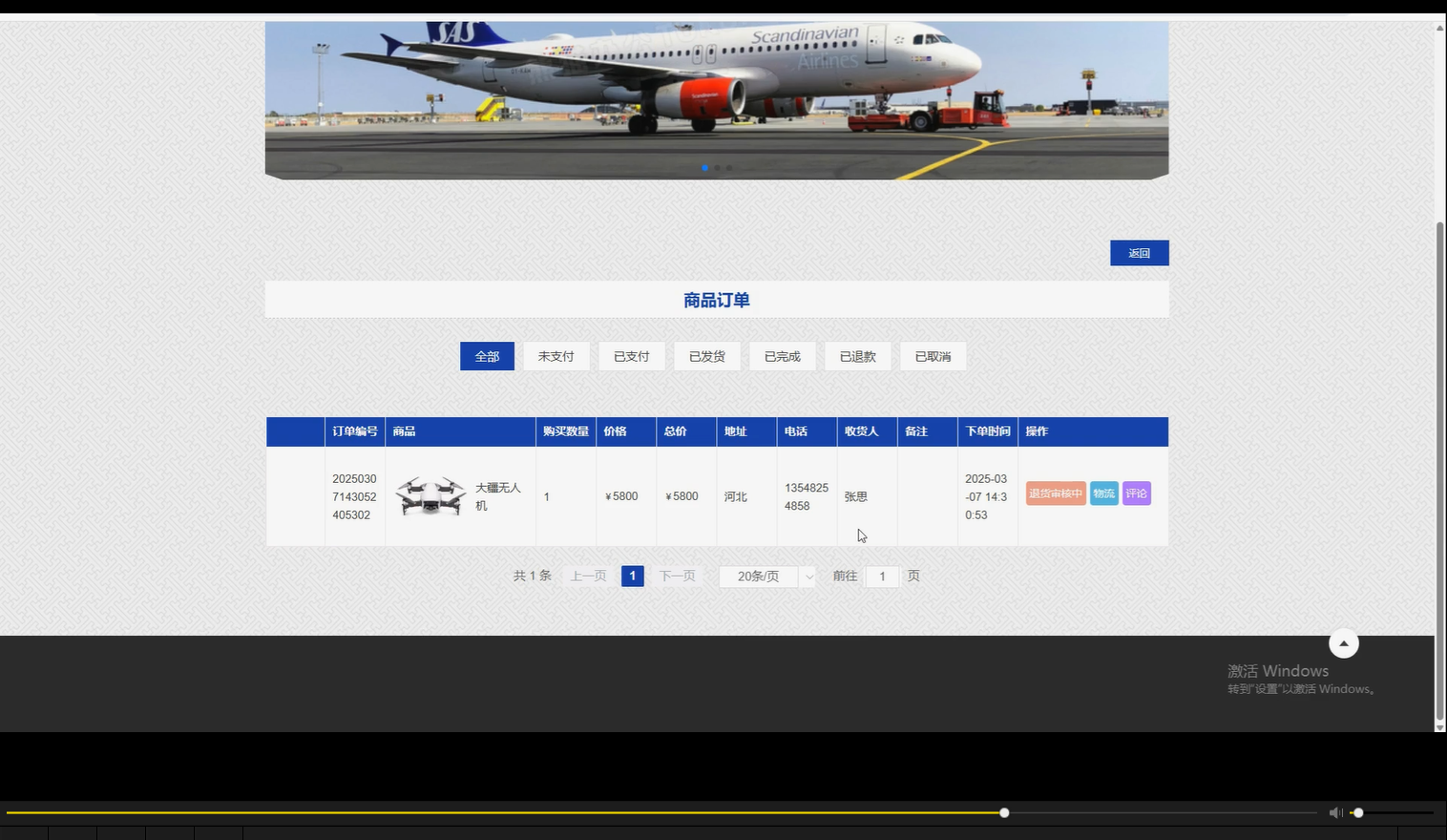Click the 下单时间 column header
The width and height of the screenshot is (1447, 840).
988,431
